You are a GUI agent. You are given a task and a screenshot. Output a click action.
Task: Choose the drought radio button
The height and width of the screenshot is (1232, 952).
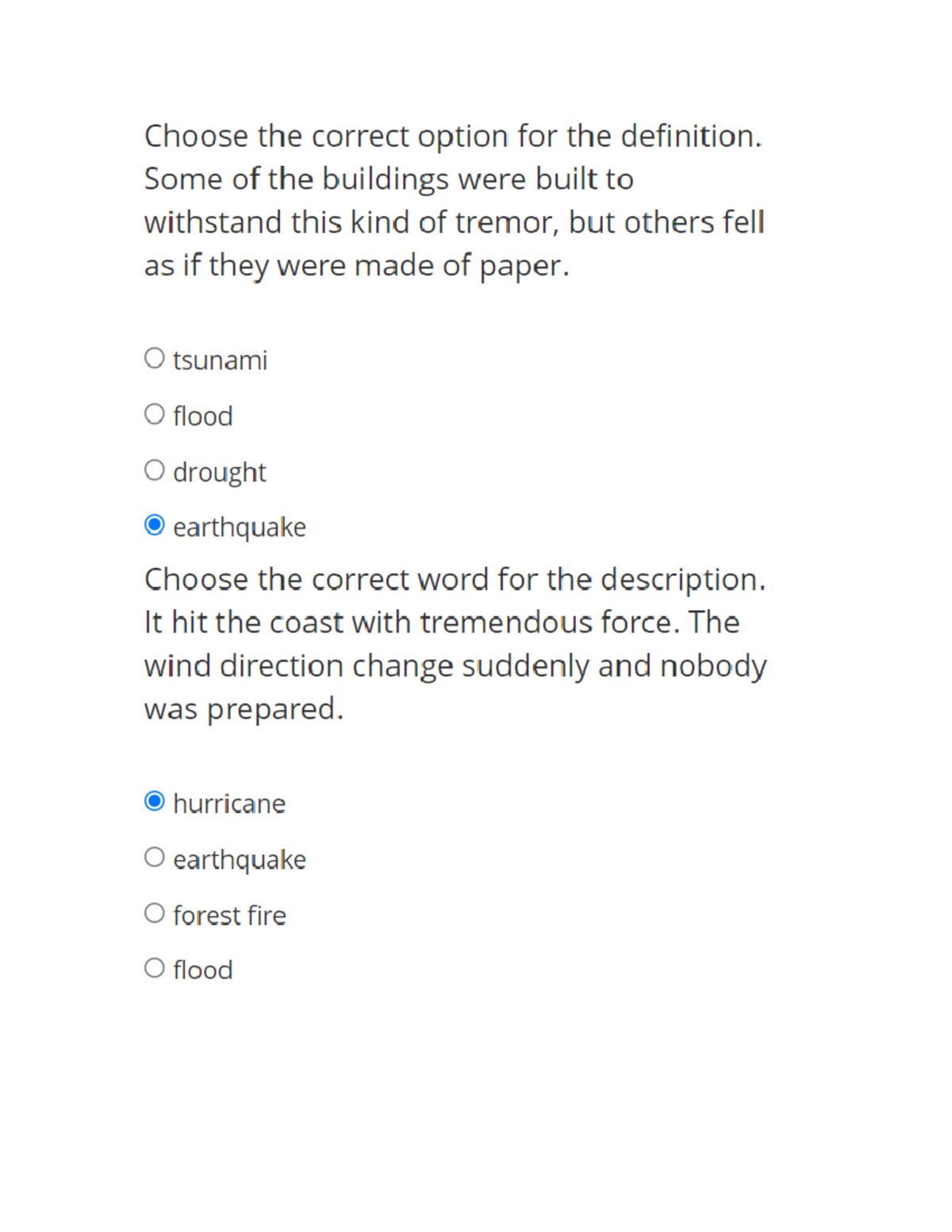click(155, 470)
